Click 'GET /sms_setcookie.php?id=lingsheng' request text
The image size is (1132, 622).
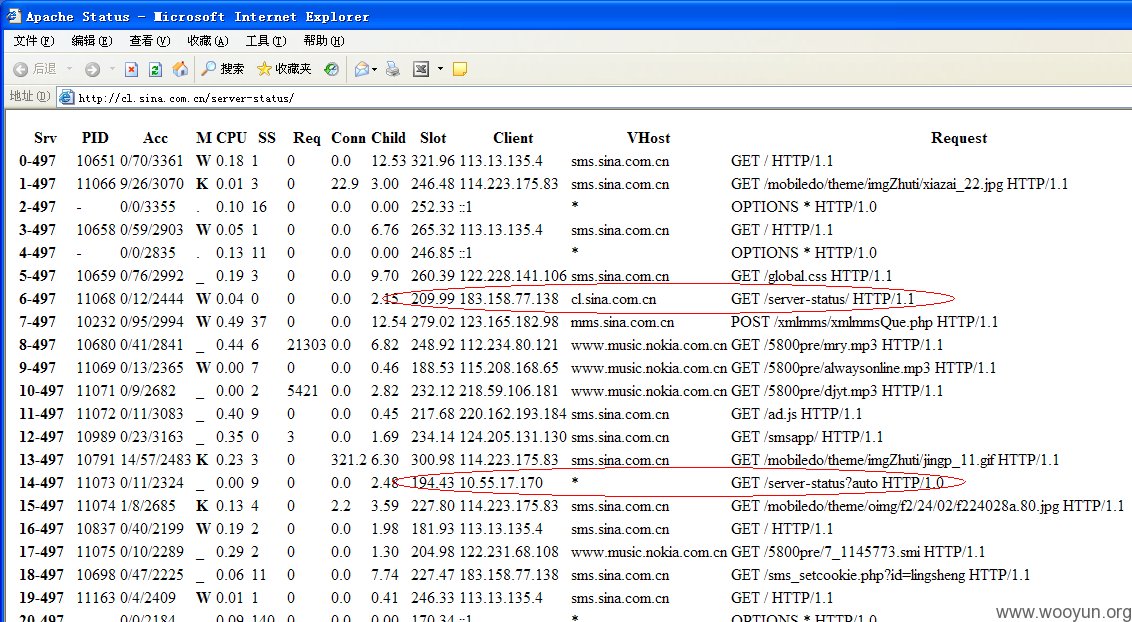pos(848,575)
